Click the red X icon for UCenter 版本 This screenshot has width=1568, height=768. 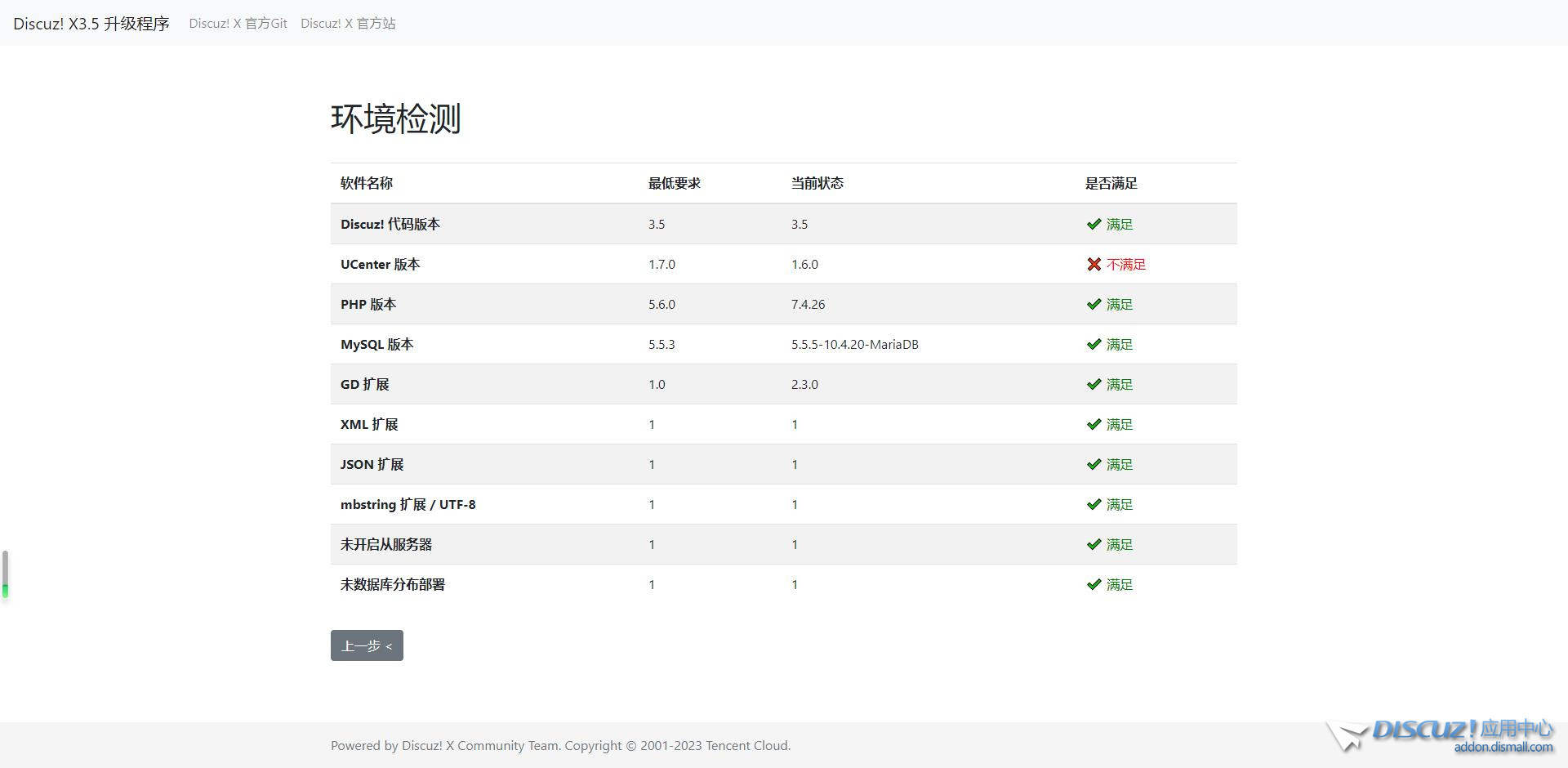click(1094, 264)
